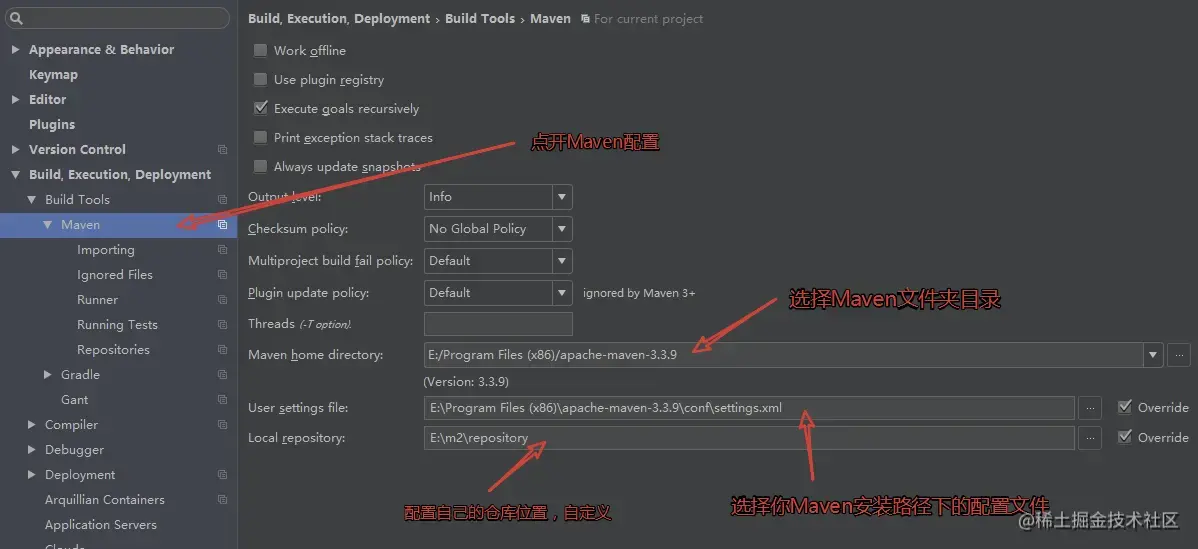Click the per-project icon beside Version Control
This screenshot has height=549, width=1198.
tap(222, 150)
